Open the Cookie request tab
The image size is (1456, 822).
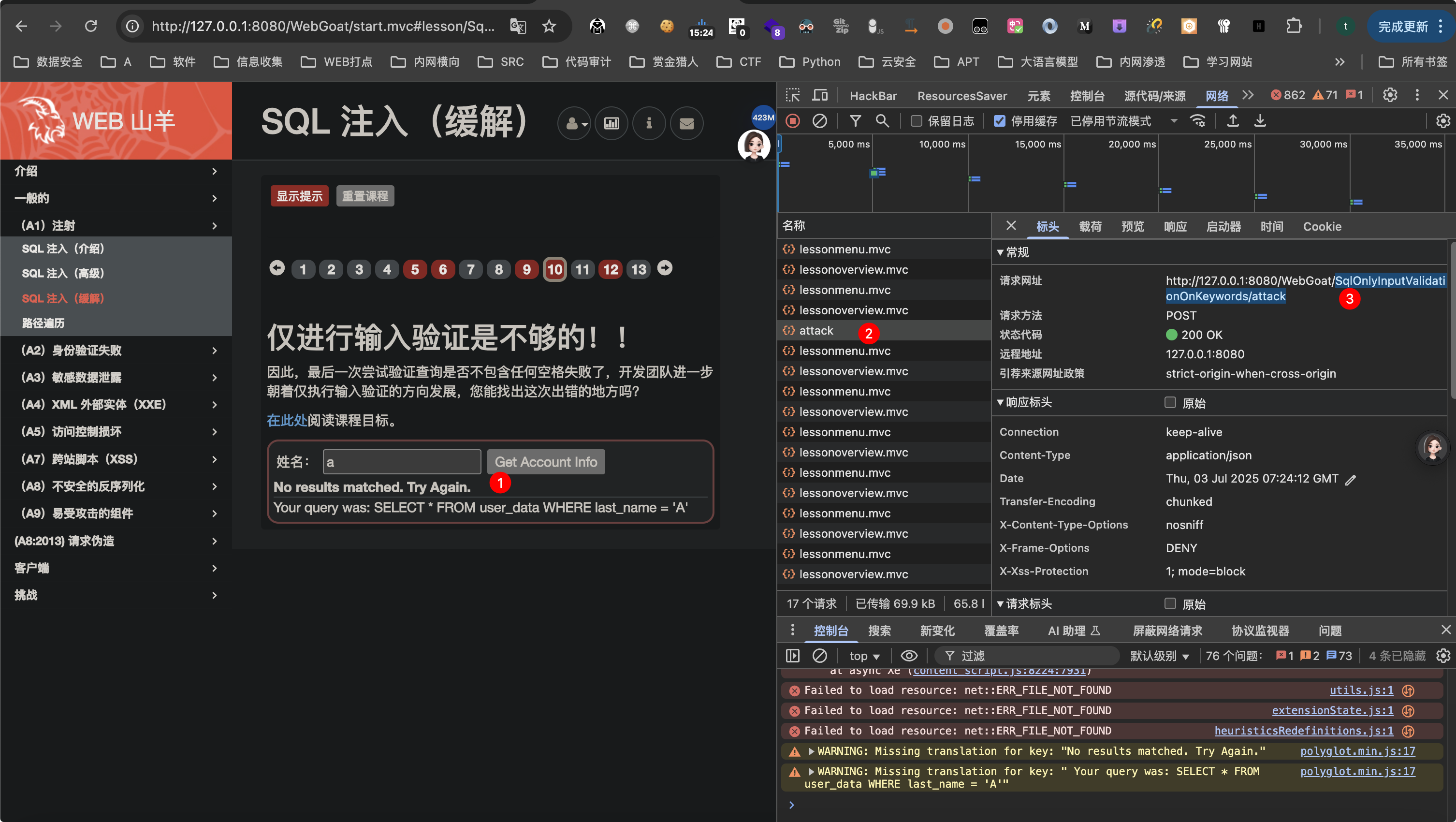tap(1322, 226)
